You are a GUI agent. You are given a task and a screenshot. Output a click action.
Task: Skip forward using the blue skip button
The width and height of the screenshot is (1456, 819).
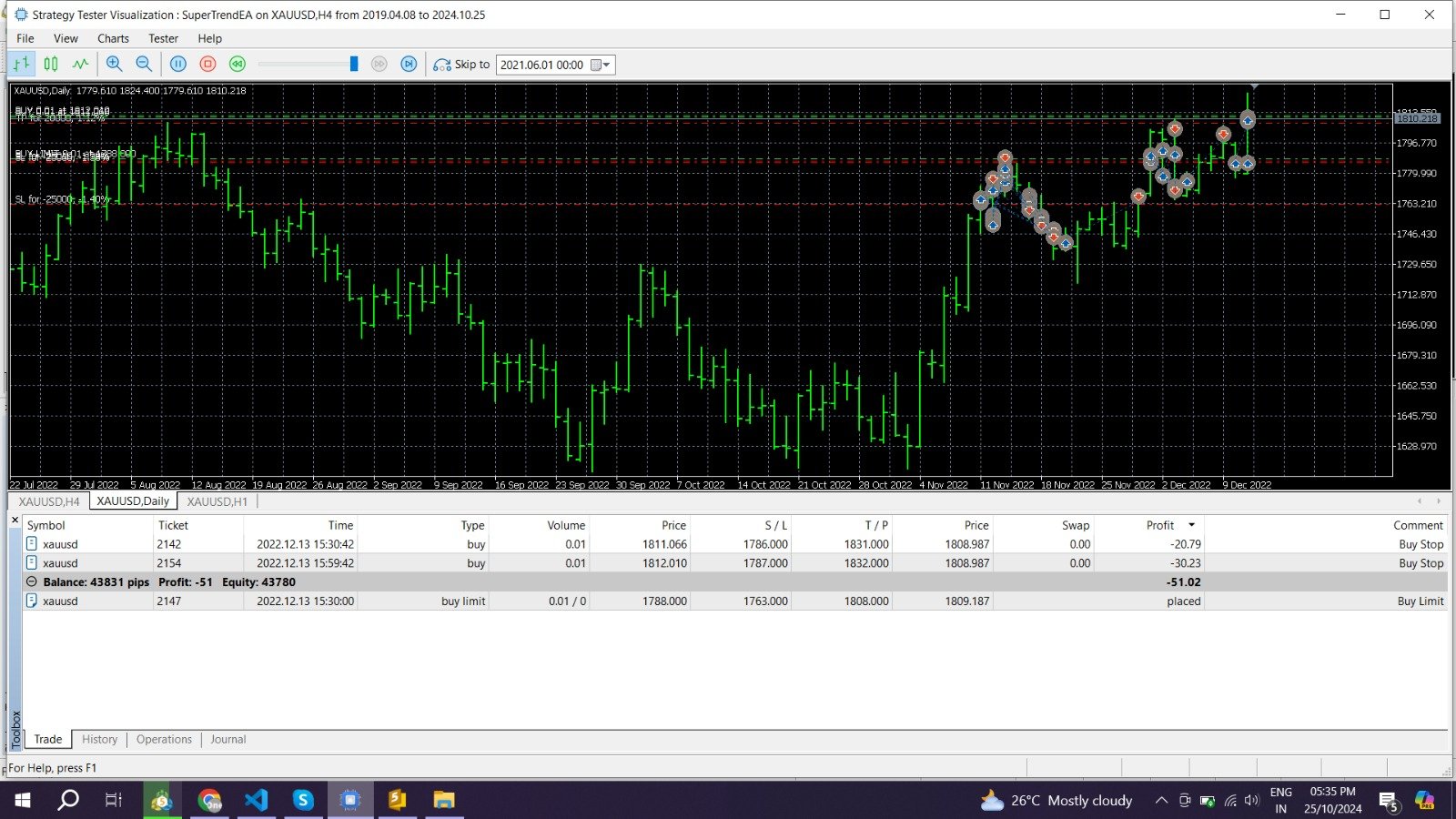pyautogui.click(x=409, y=64)
